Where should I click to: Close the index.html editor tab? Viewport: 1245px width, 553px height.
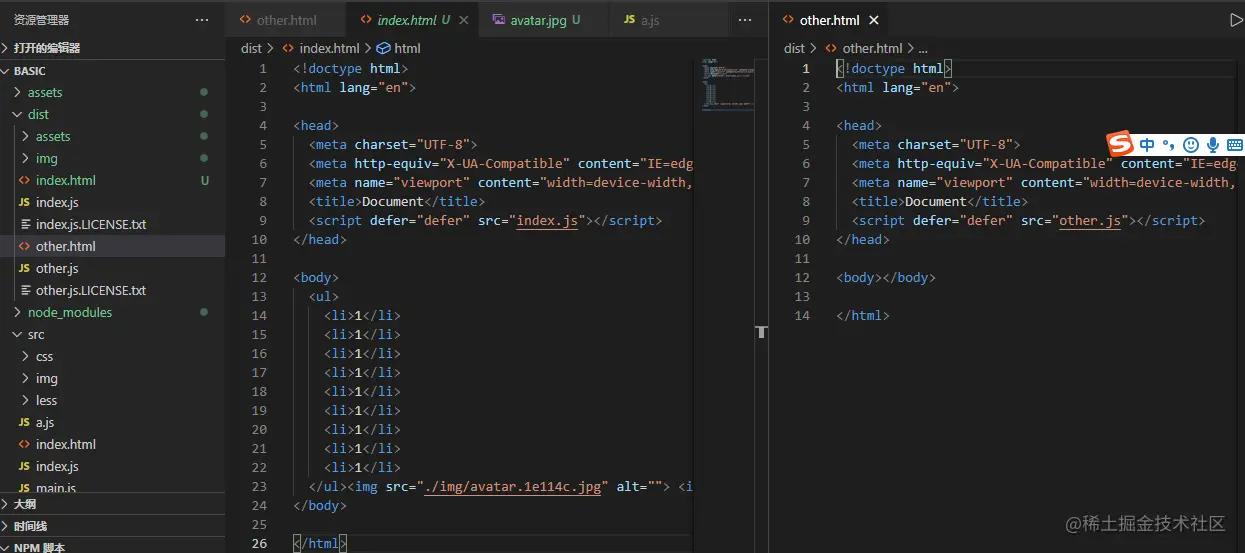[x=464, y=20]
